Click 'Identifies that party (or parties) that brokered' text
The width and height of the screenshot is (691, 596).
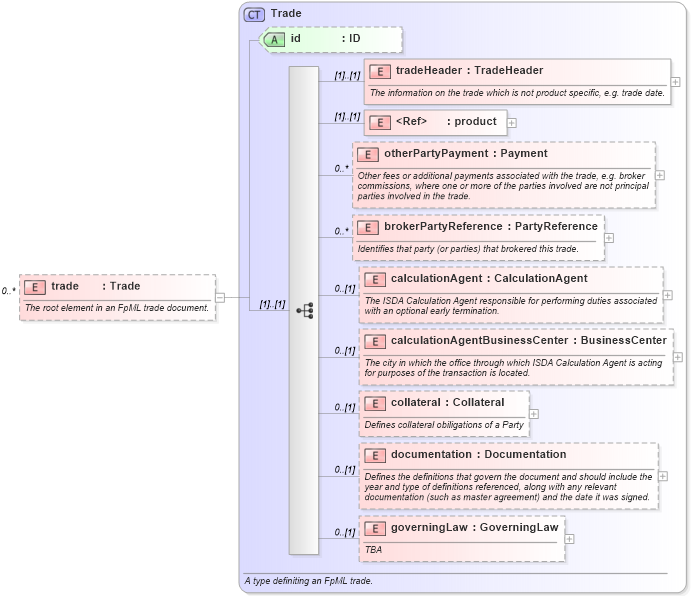point(468,249)
